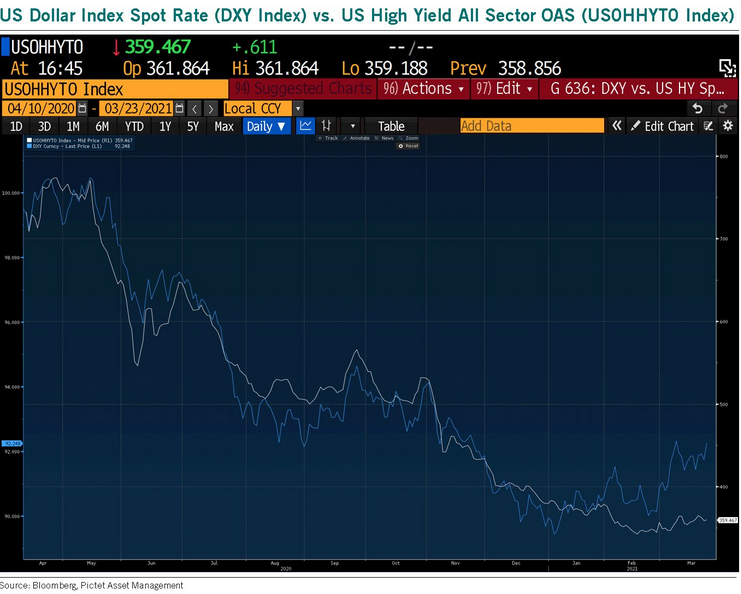The width and height of the screenshot is (741, 594).
Task: Toggle the News overlay on chart
Action: 384,138
